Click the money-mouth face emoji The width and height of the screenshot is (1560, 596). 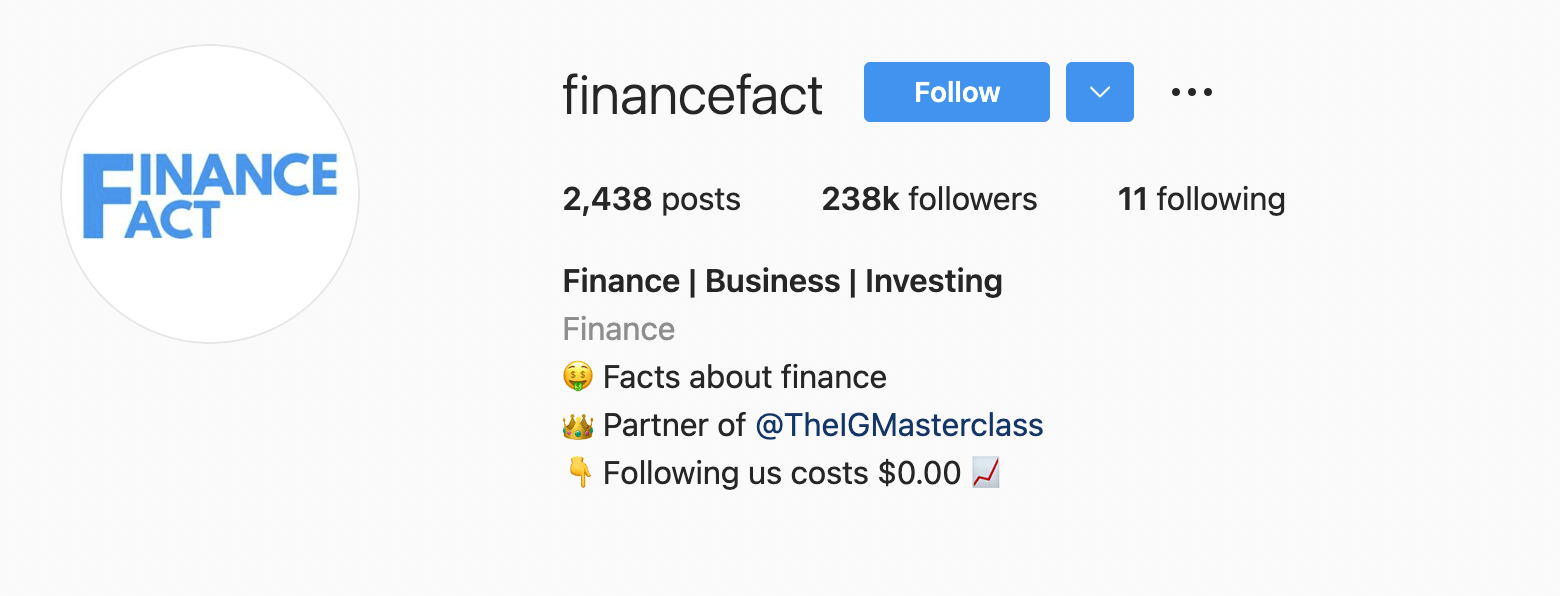click(x=578, y=377)
